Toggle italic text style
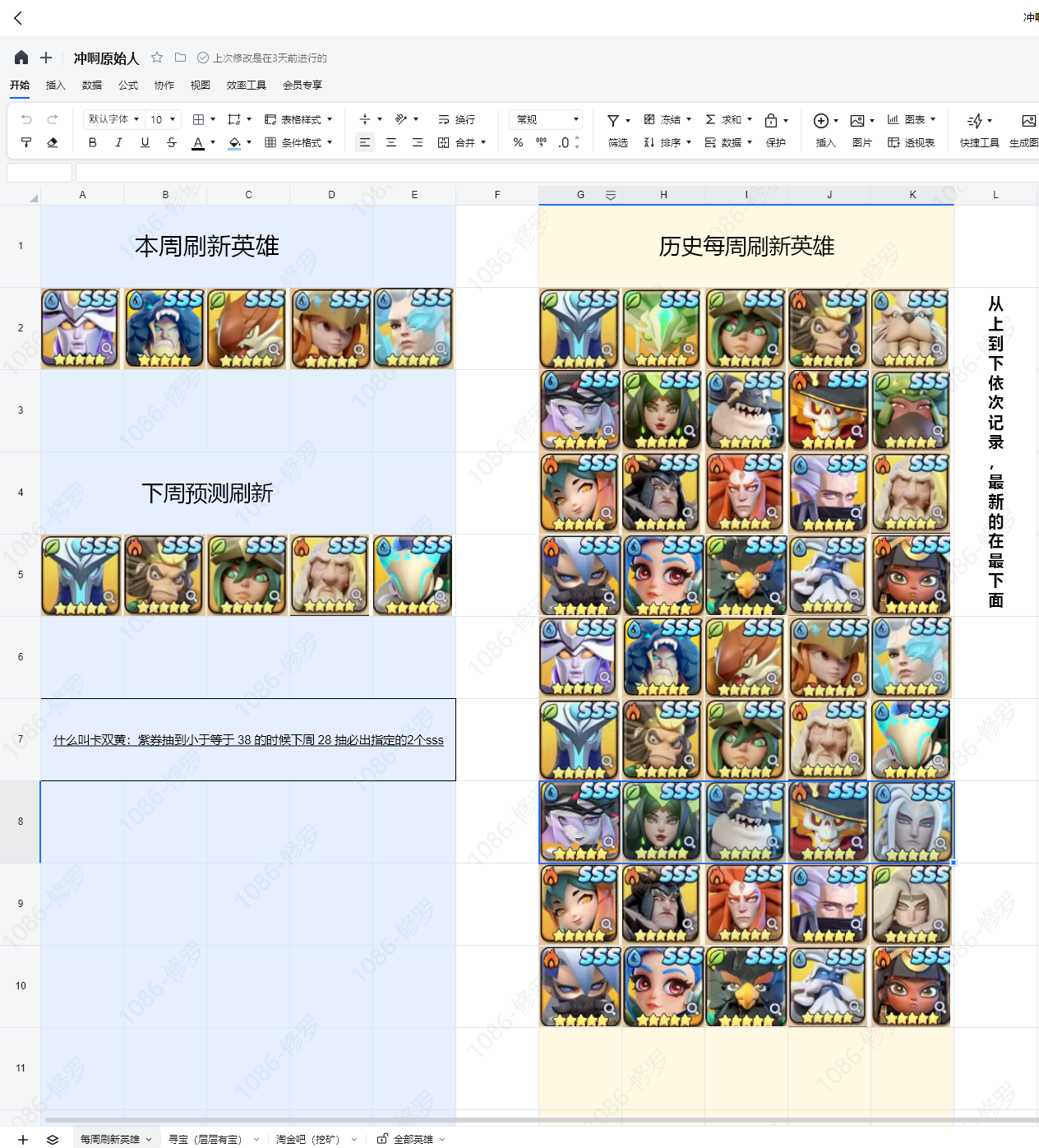 118,142
